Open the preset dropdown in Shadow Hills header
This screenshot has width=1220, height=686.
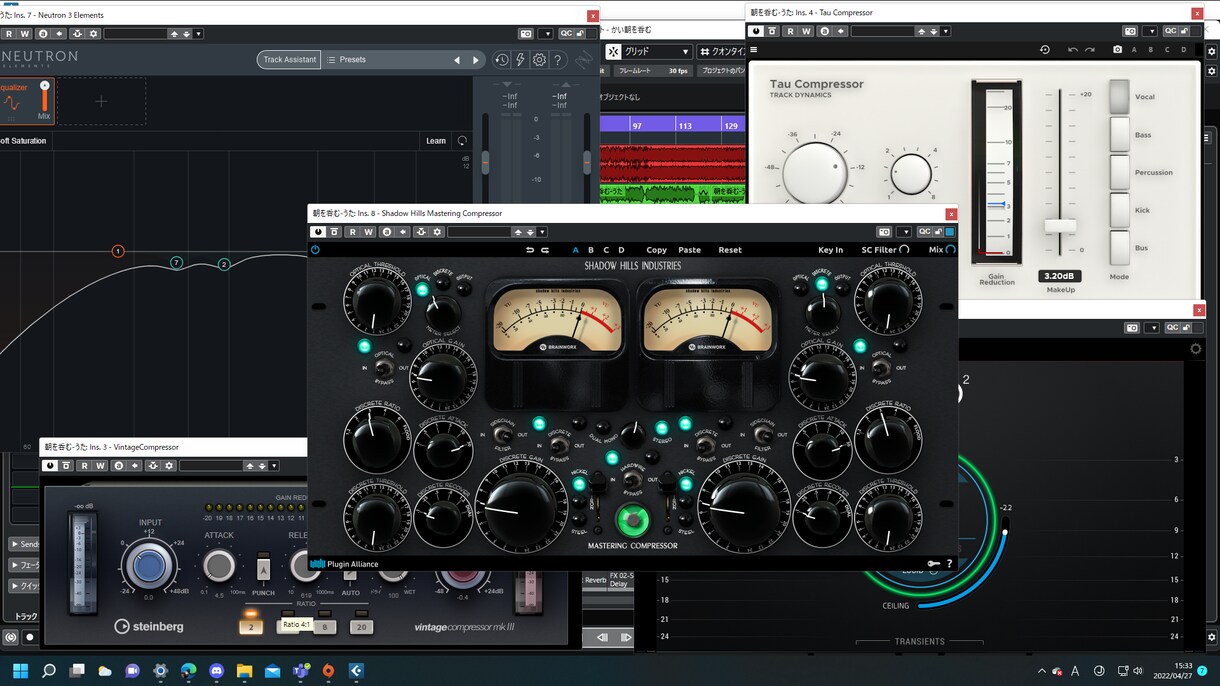(x=542, y=232)
